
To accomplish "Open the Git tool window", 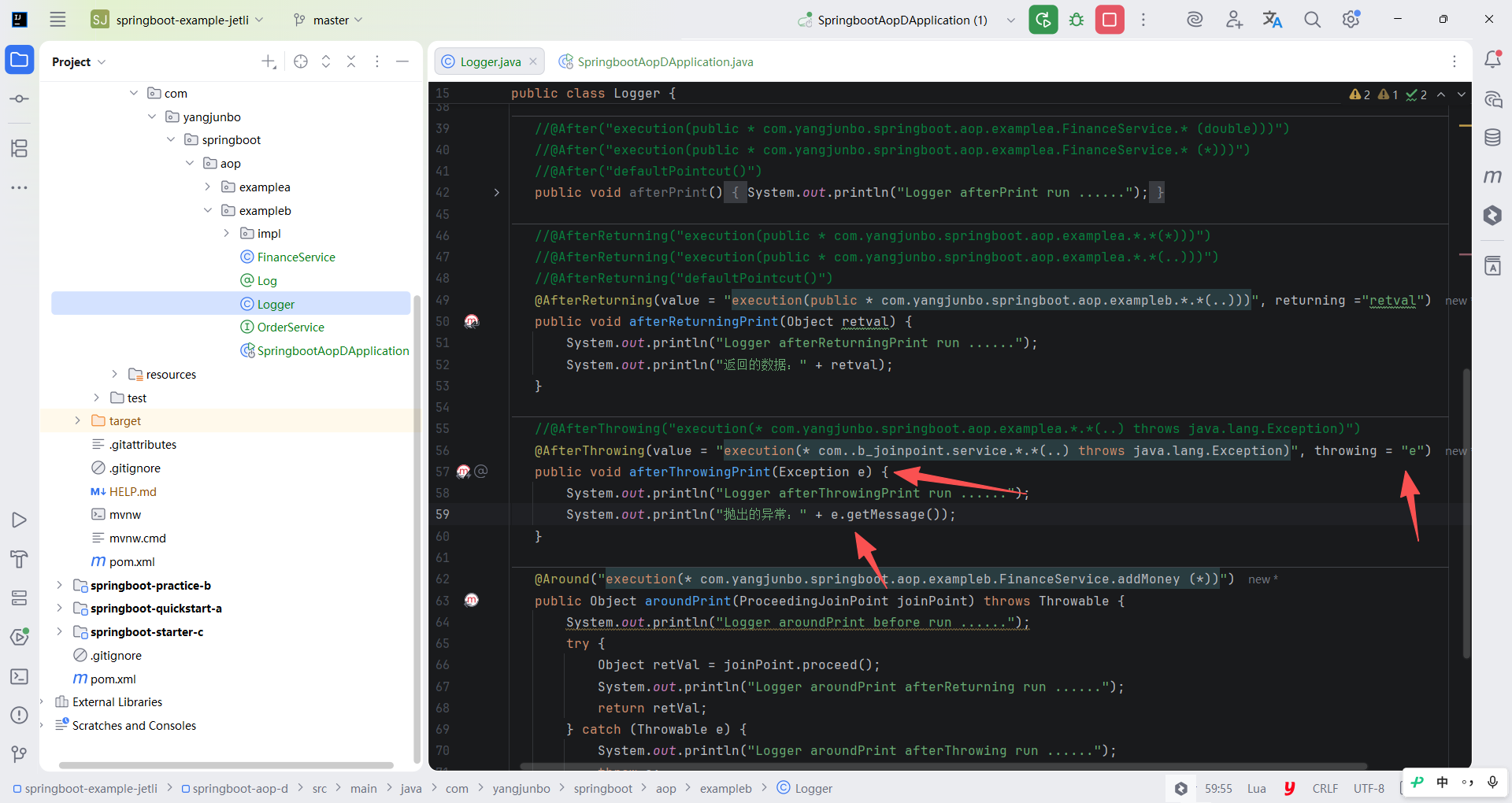I will 20,754.
